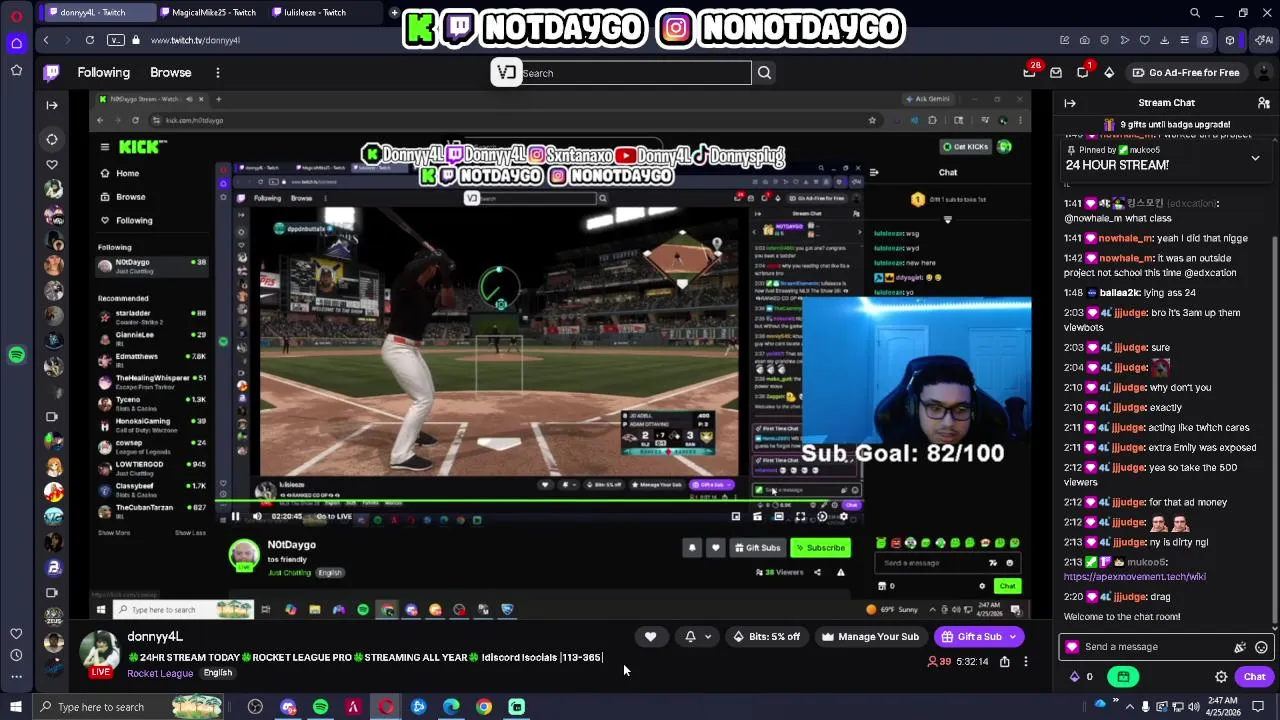Open Opera sidebar heart icon
1280x720 pixels.
(16, 633)
